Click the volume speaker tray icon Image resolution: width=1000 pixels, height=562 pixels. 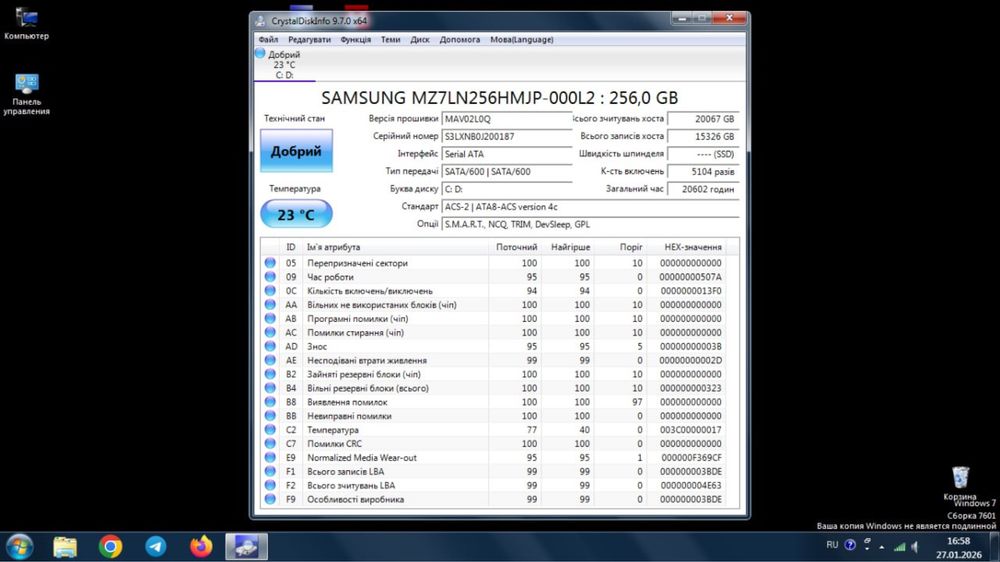coord(915,546)
